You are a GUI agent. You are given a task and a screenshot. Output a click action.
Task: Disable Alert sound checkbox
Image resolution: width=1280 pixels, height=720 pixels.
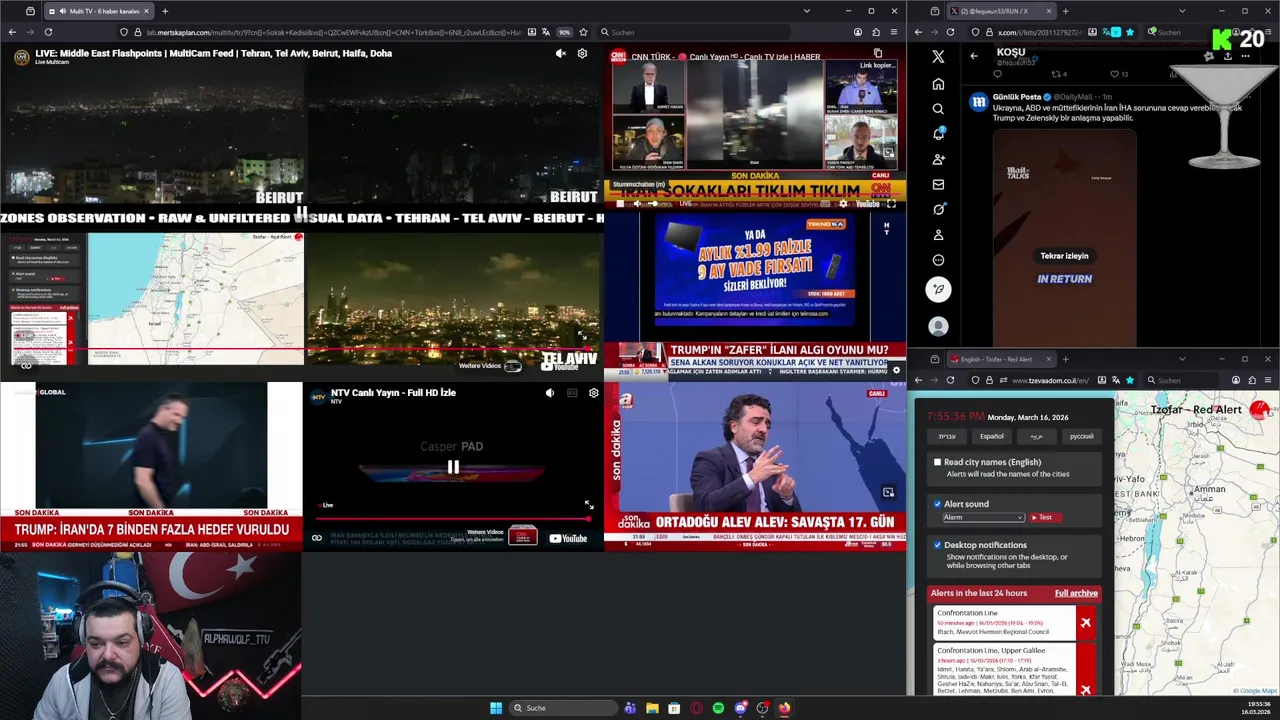(937, 504)
